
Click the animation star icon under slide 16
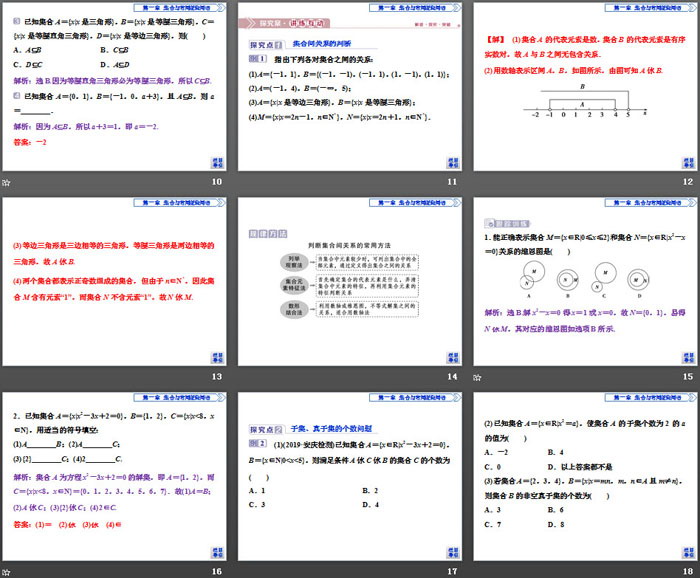click(7, 570)
